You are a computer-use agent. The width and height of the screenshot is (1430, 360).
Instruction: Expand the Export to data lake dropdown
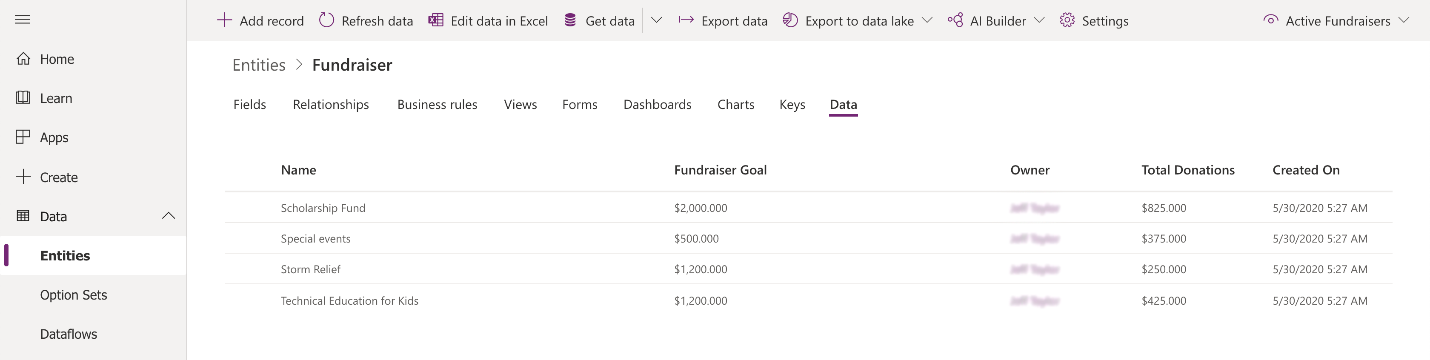pos(927,20)
